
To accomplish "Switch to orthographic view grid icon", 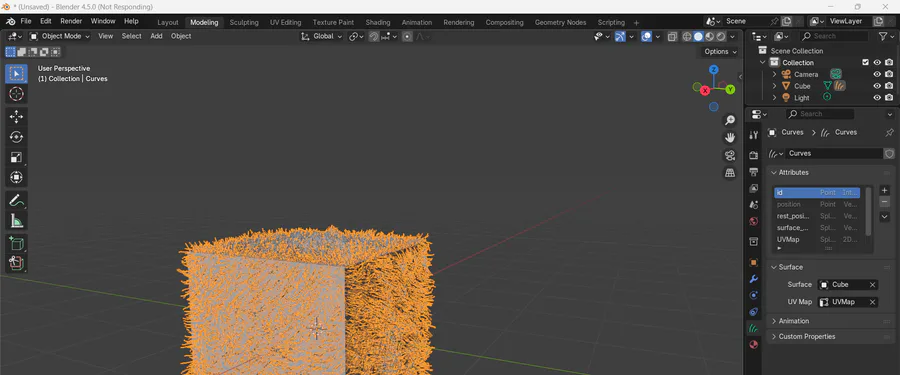I will coord(730,173).
